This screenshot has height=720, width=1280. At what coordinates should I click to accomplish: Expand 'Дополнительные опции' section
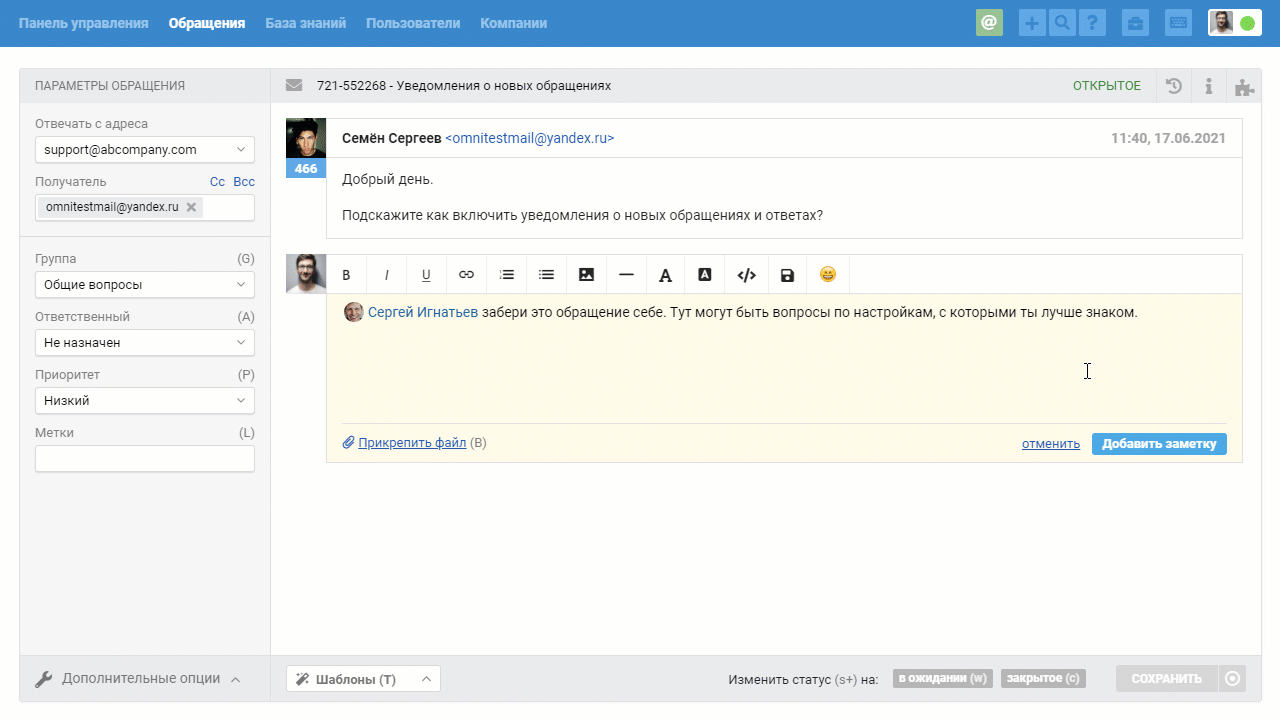point(139,678)
